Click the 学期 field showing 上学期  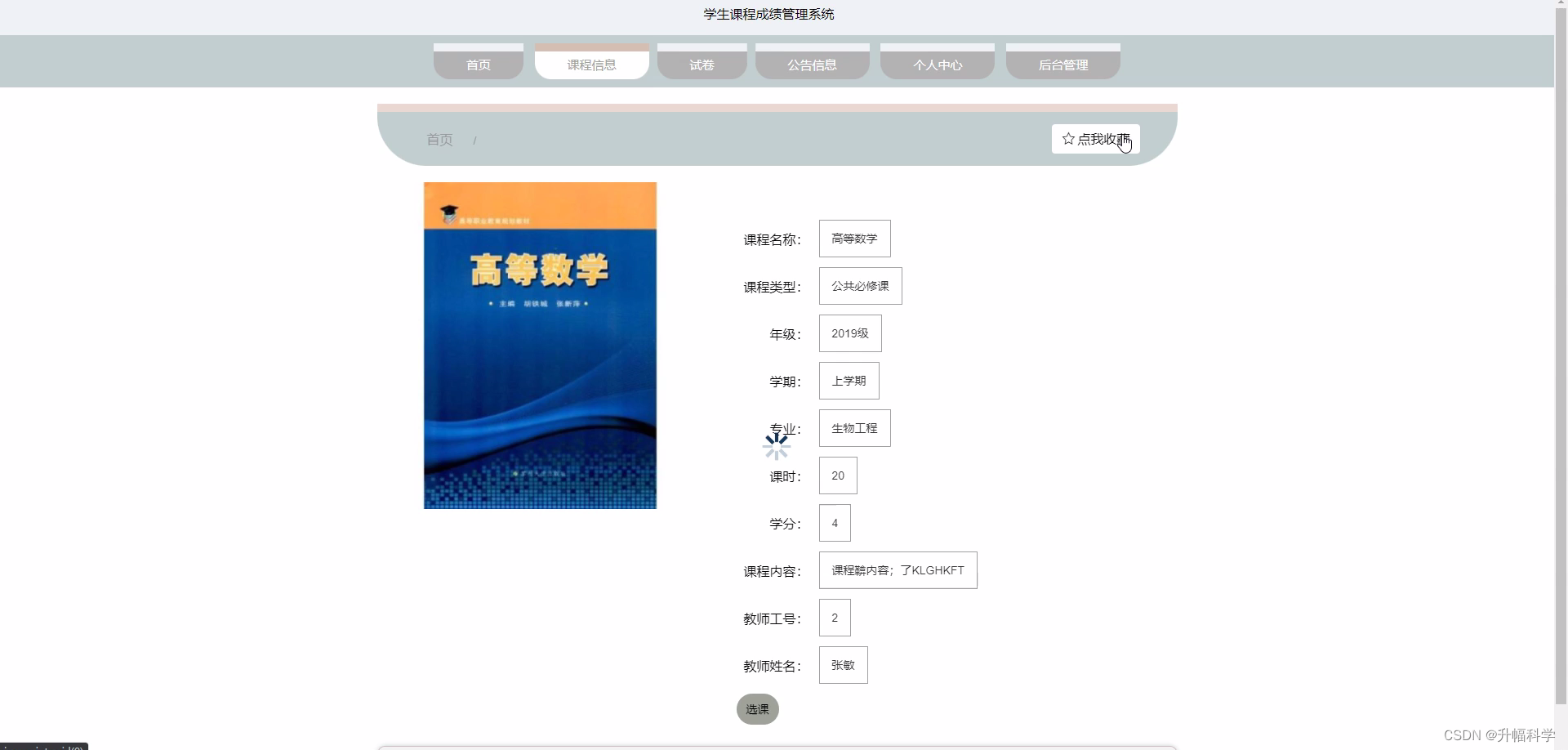pyautogui.click(x=849, y=380)
